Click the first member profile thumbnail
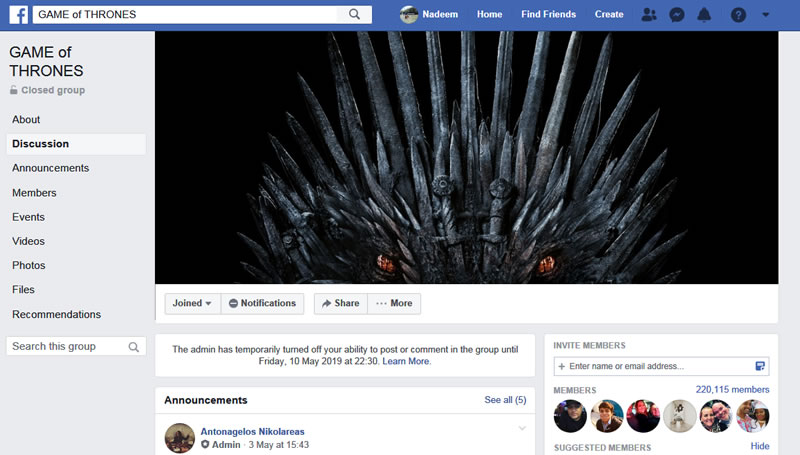800x455 pixels. click(570, 416)
